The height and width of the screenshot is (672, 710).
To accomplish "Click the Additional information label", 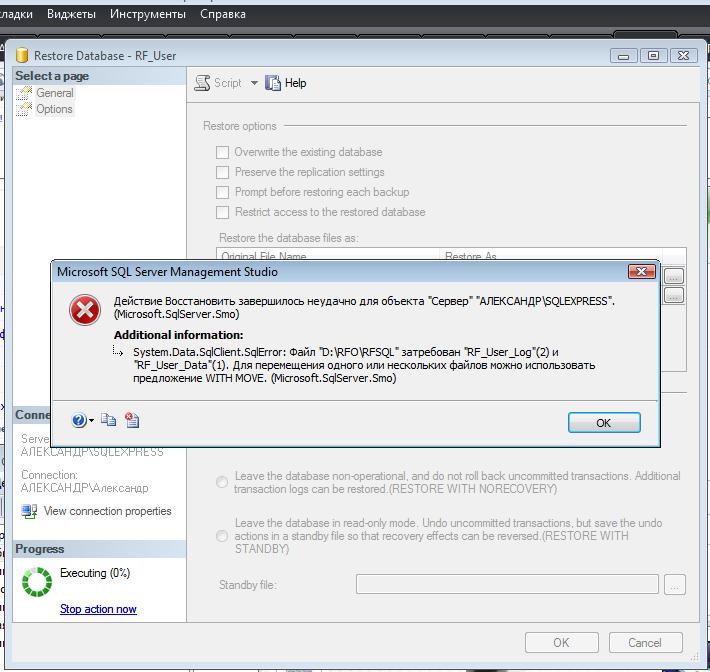I will click(178, 335).
